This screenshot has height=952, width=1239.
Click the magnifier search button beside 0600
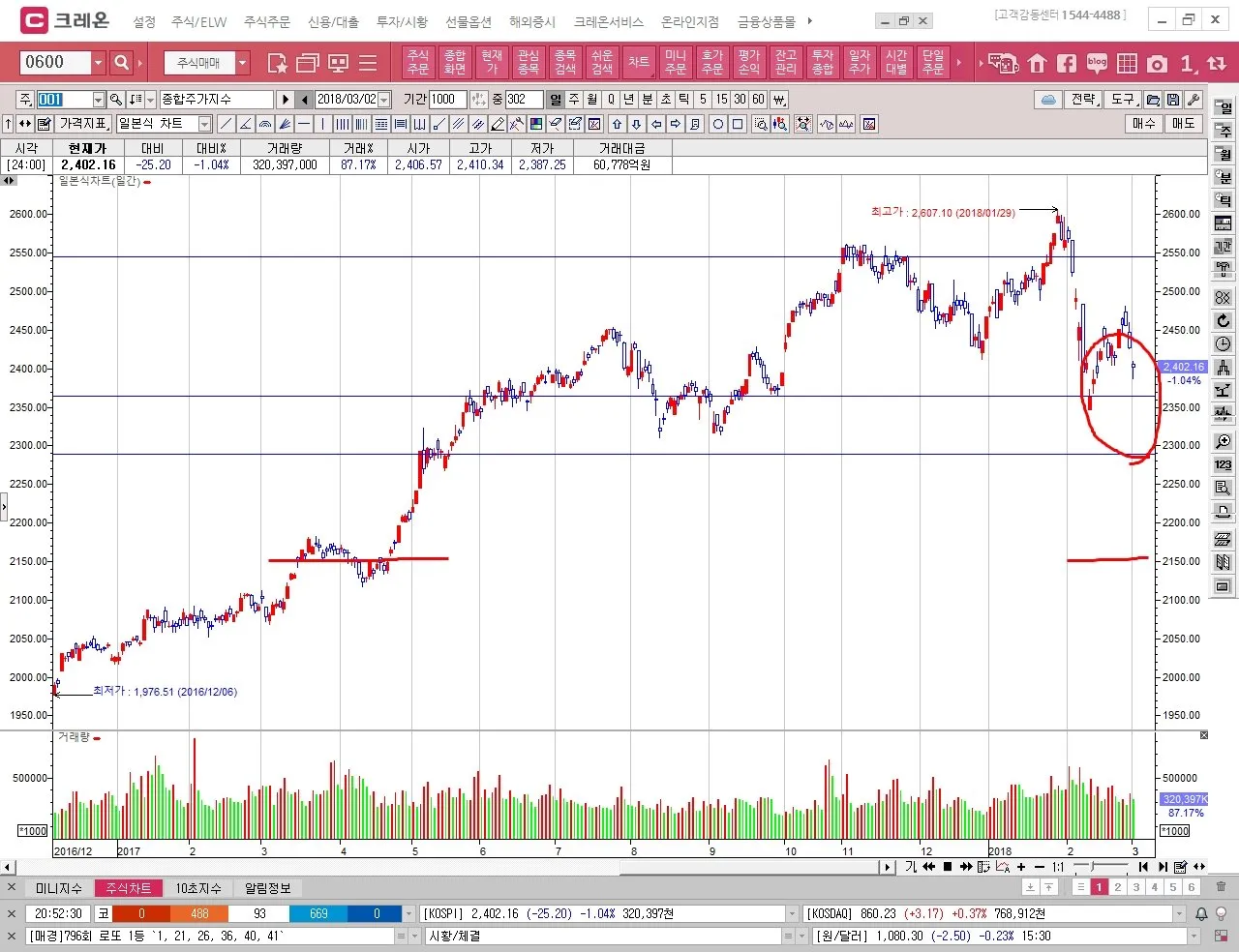click(122, 63)
